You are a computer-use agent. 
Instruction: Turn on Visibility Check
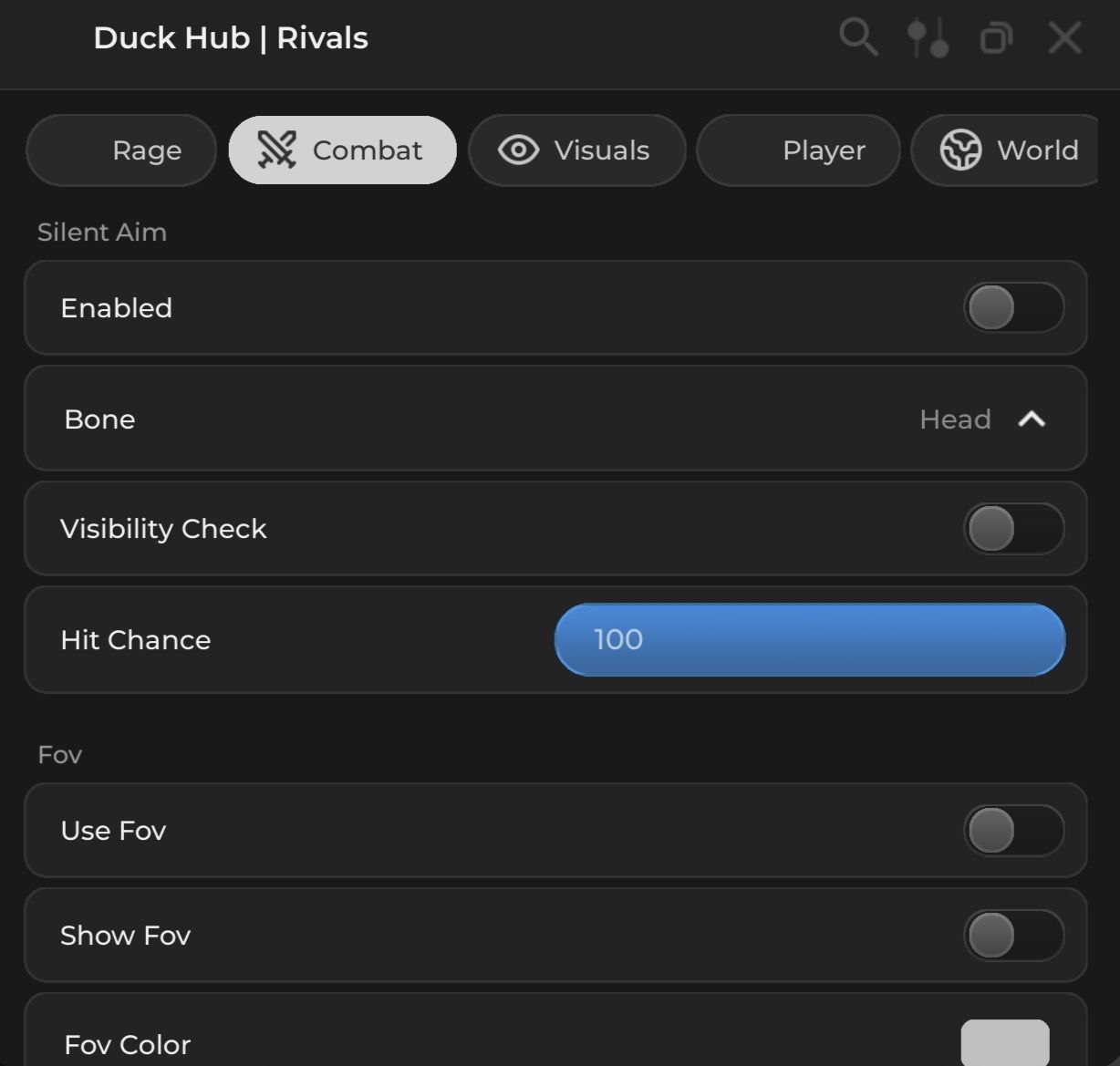point(1013,529)
